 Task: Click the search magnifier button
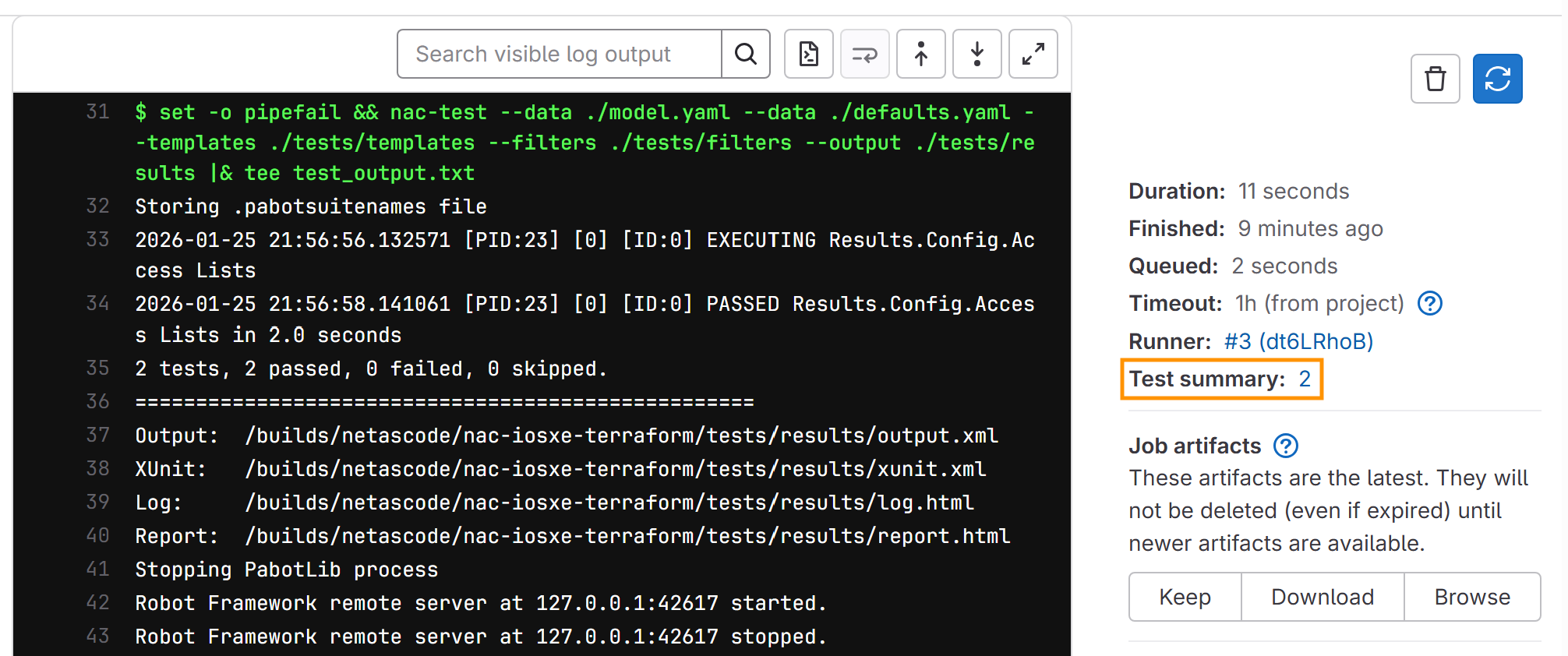tap(746, 54)
